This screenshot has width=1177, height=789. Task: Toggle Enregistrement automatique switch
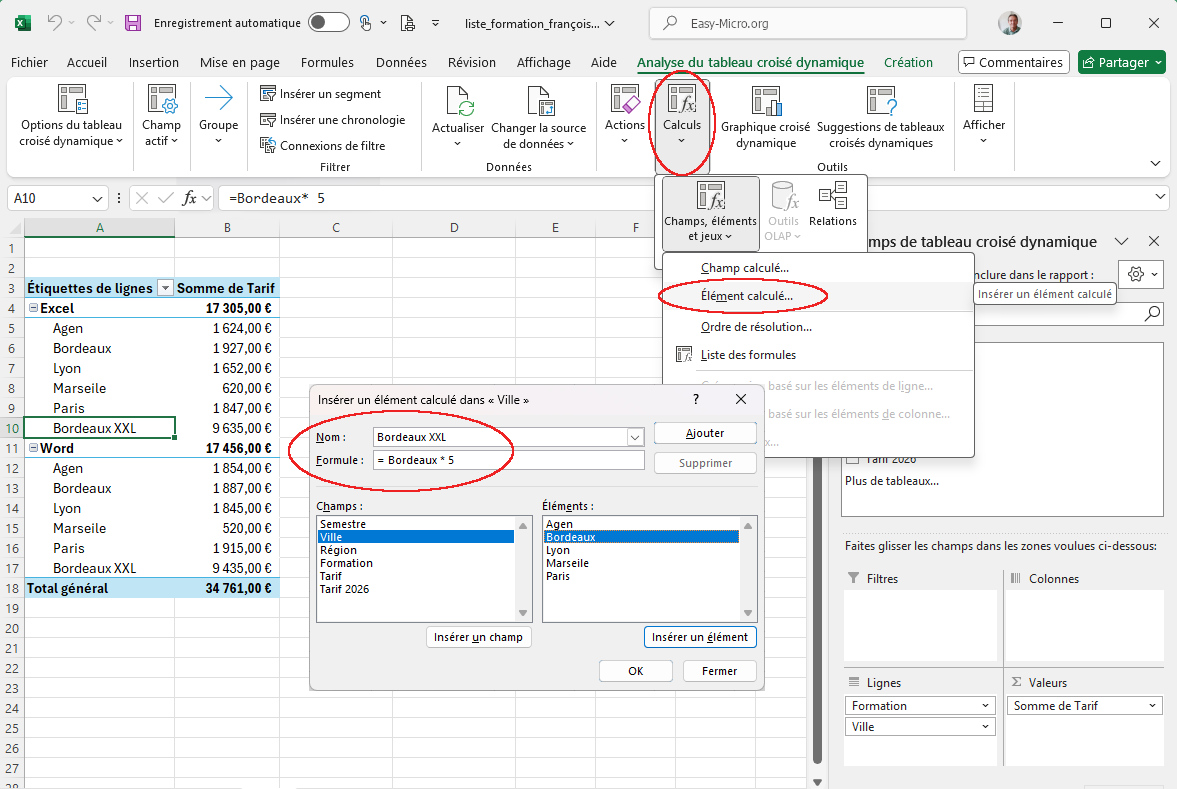[328, 22]
